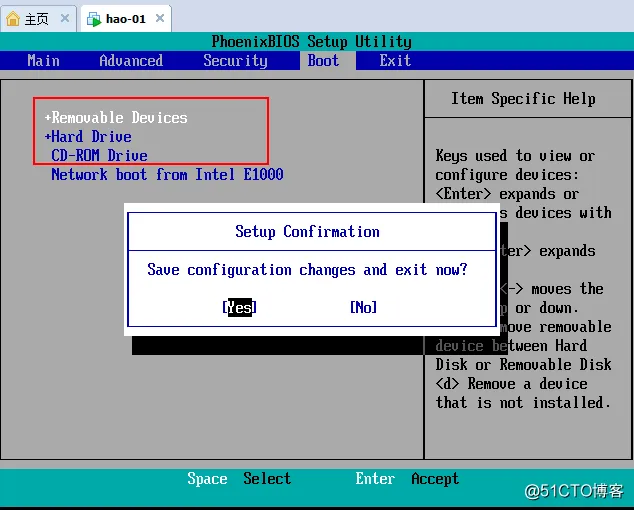Confirm with the Yes button
The image size is (634, 510).
click(x=239, y=307)
